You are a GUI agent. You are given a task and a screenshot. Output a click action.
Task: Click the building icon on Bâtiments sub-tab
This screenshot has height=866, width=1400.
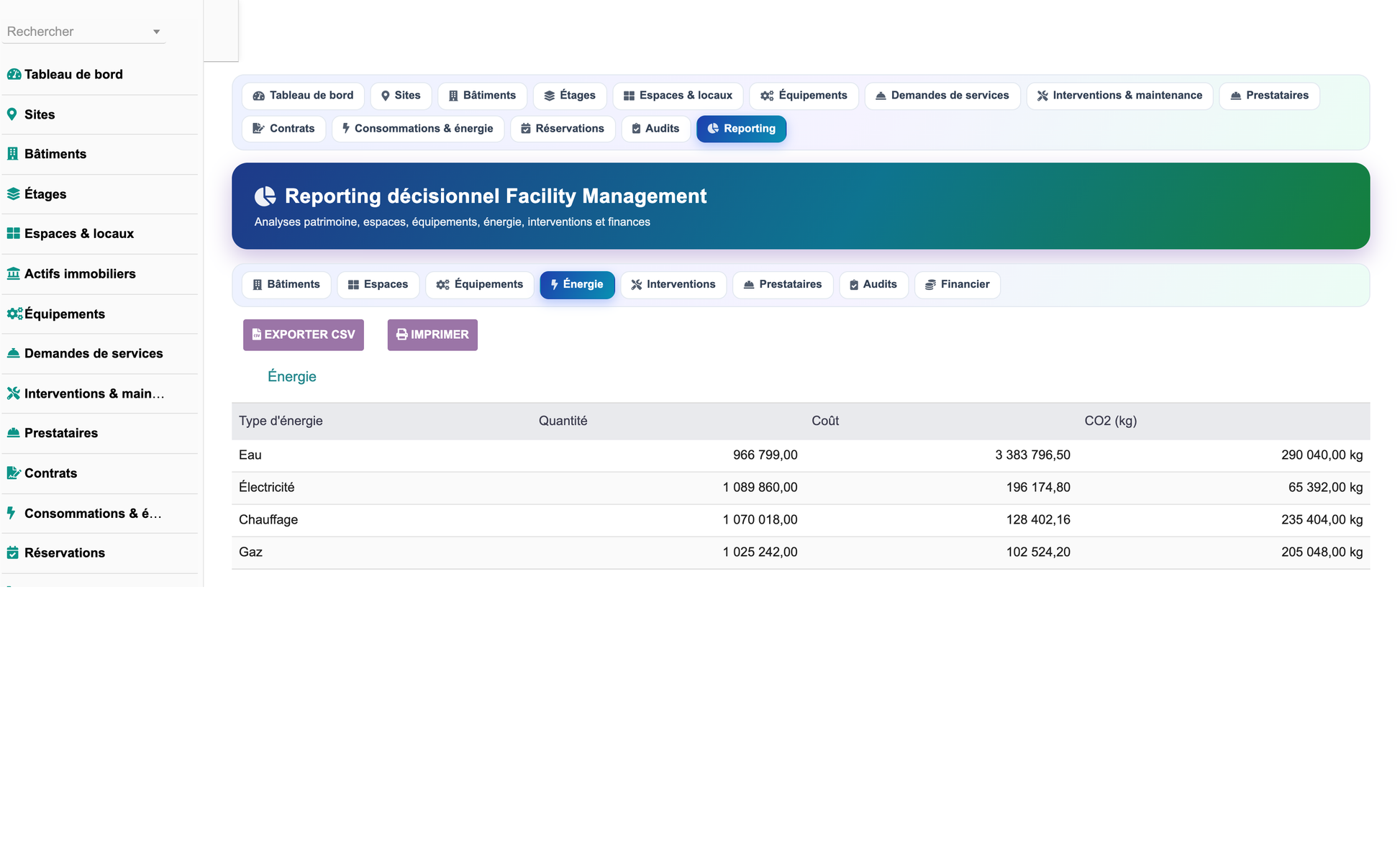pos(258,285)
